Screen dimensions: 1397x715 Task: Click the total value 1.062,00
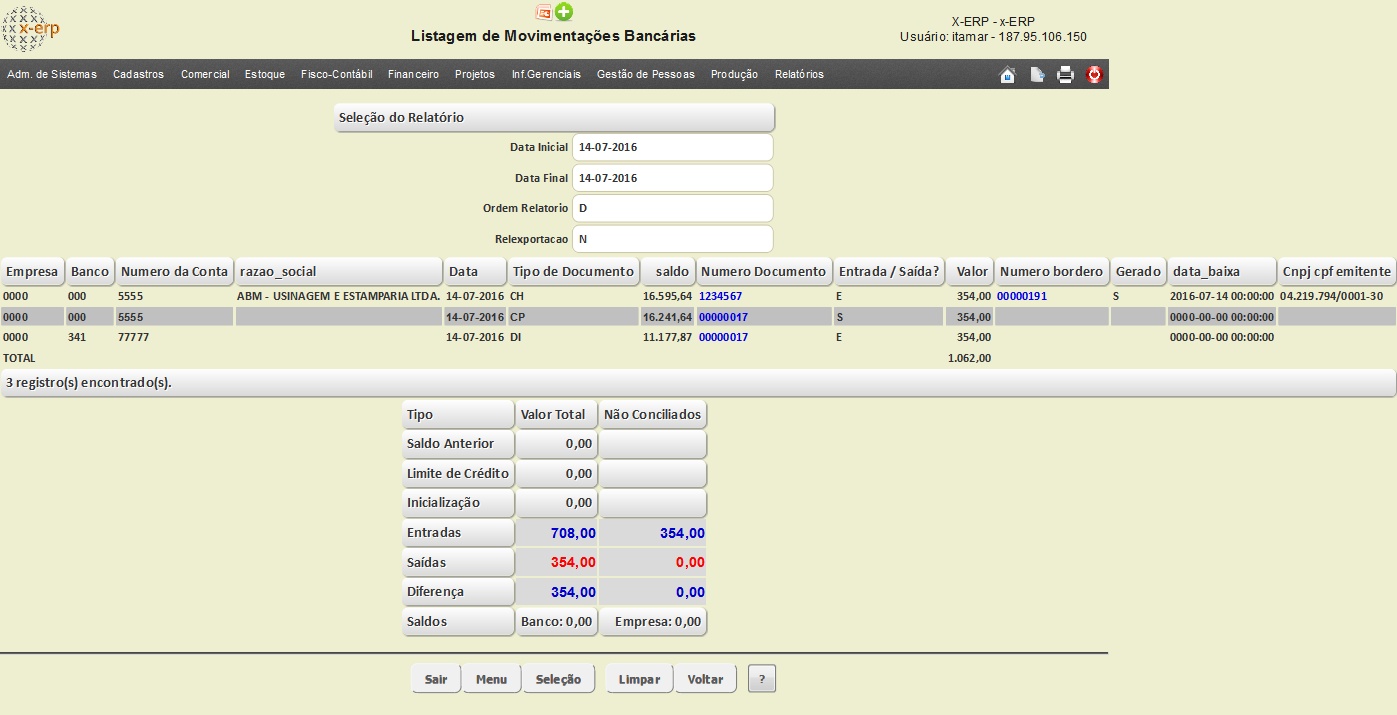970,357
